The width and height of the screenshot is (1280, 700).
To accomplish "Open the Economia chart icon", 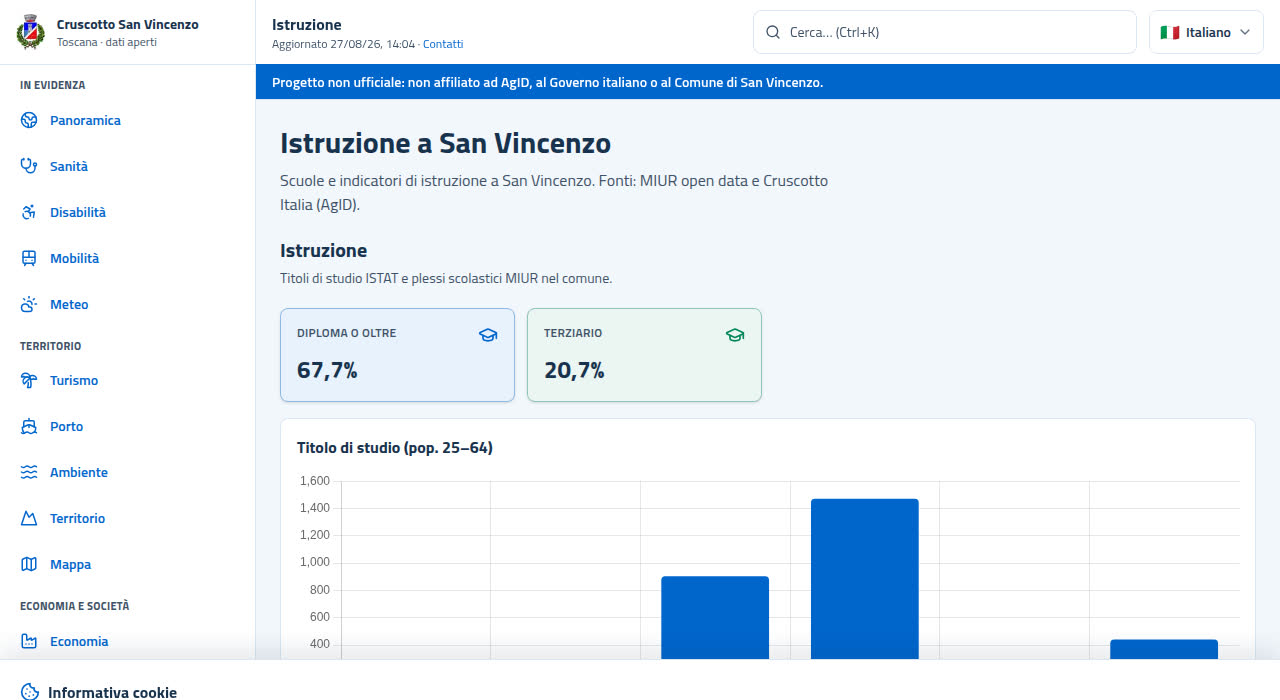I will point(29,642).
